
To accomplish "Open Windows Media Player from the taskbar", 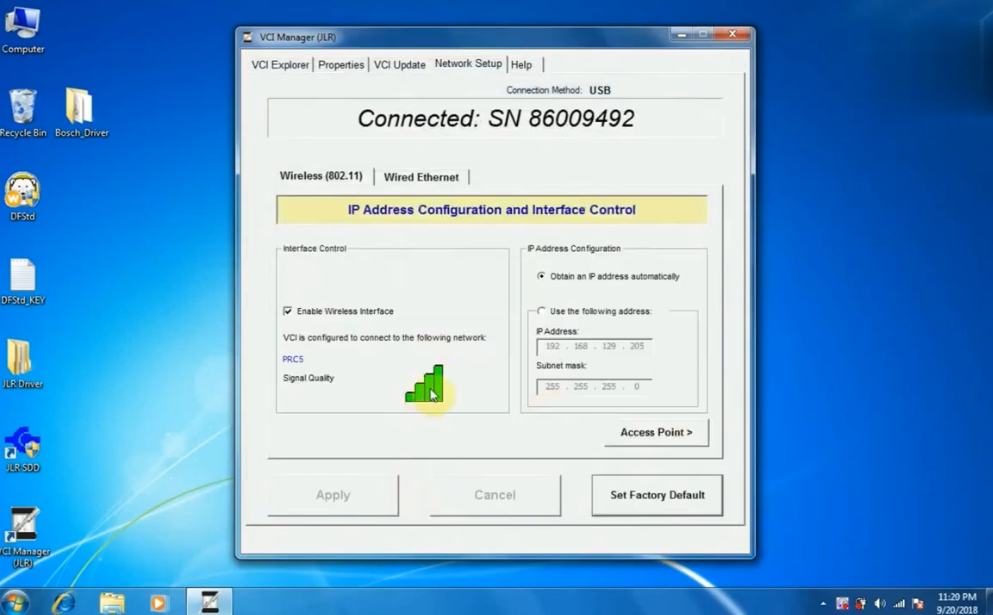I will 158,602.
